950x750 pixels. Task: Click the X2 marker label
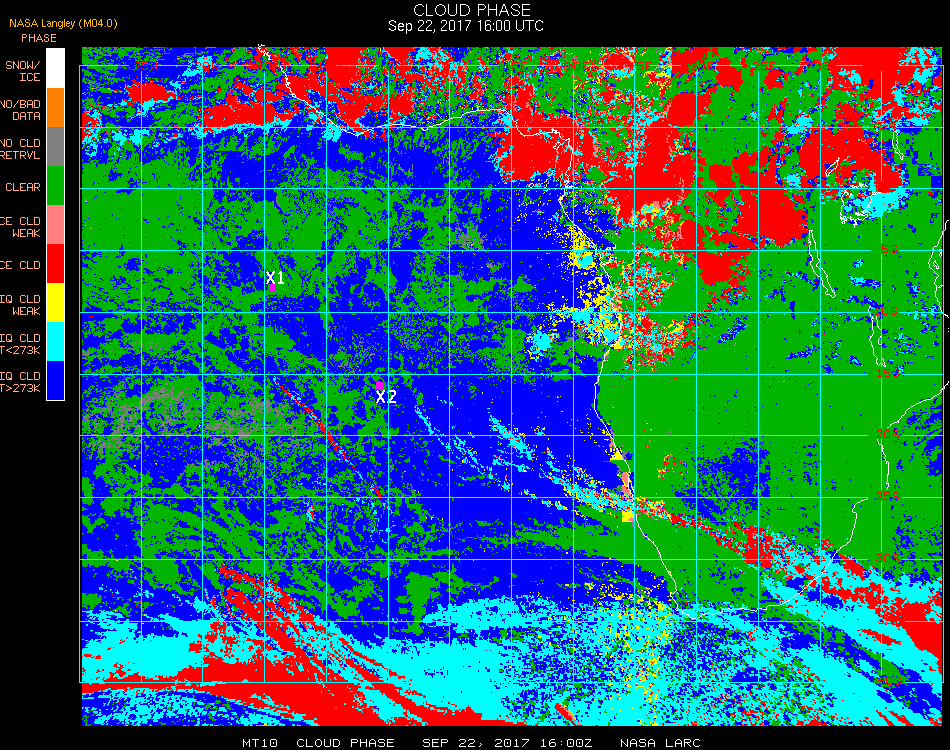[386, 397]
